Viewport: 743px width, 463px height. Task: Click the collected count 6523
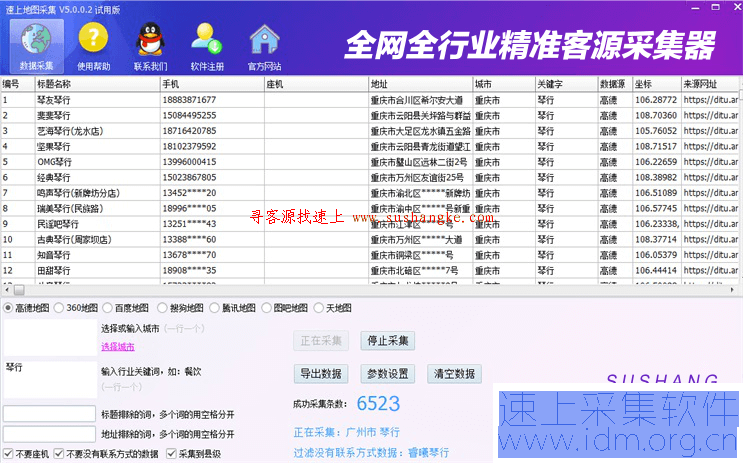(x=378, y=404)
